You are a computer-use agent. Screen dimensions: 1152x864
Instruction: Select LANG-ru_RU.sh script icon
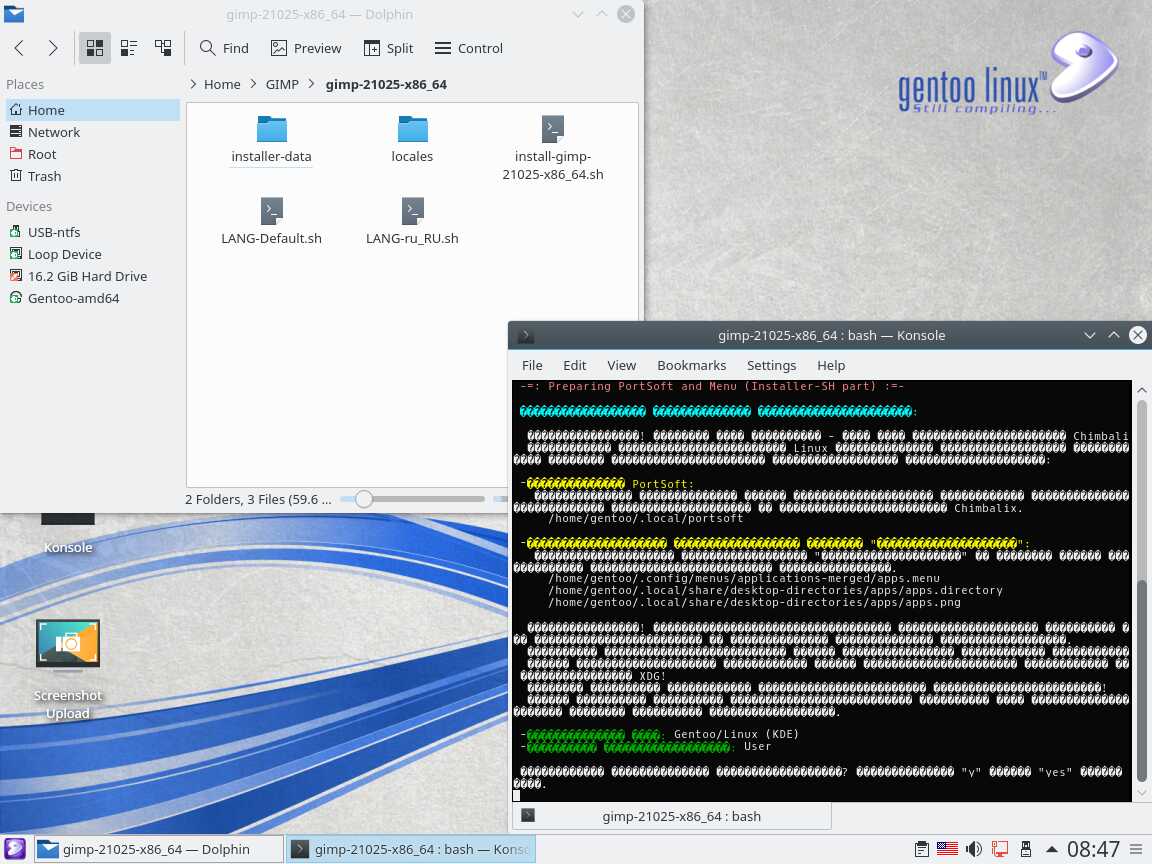click(x=412, y=212)
